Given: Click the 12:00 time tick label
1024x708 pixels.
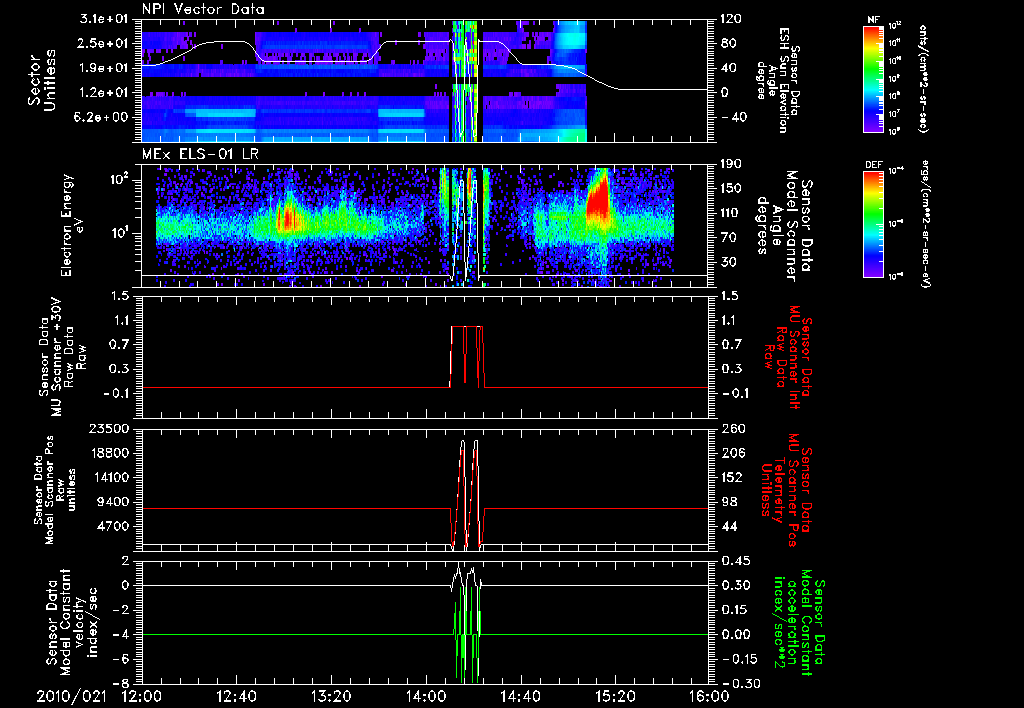Looking at the screenshot, I should 142,696.
